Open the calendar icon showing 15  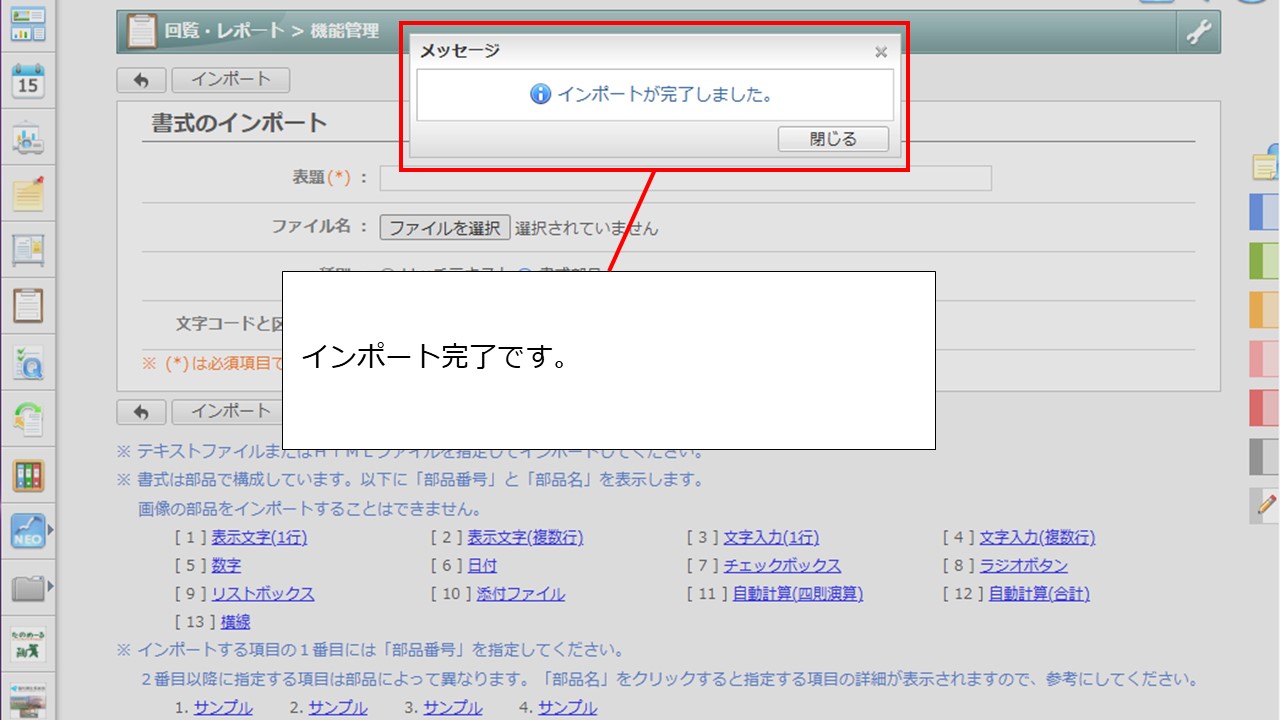pos(28,80)
